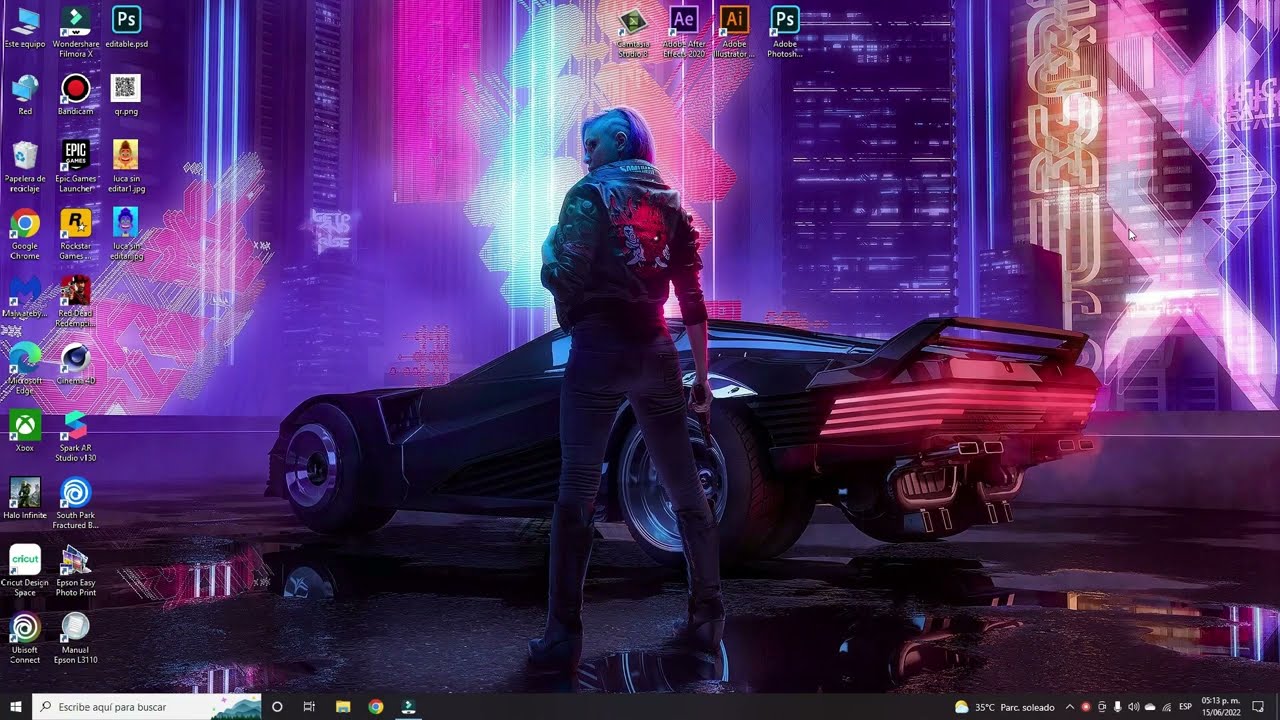Image resolution: width=1280 pixels, height=720 pixels.
Task: Select luca sin editar.jpg thumbnail
Action: click(126, 235)
